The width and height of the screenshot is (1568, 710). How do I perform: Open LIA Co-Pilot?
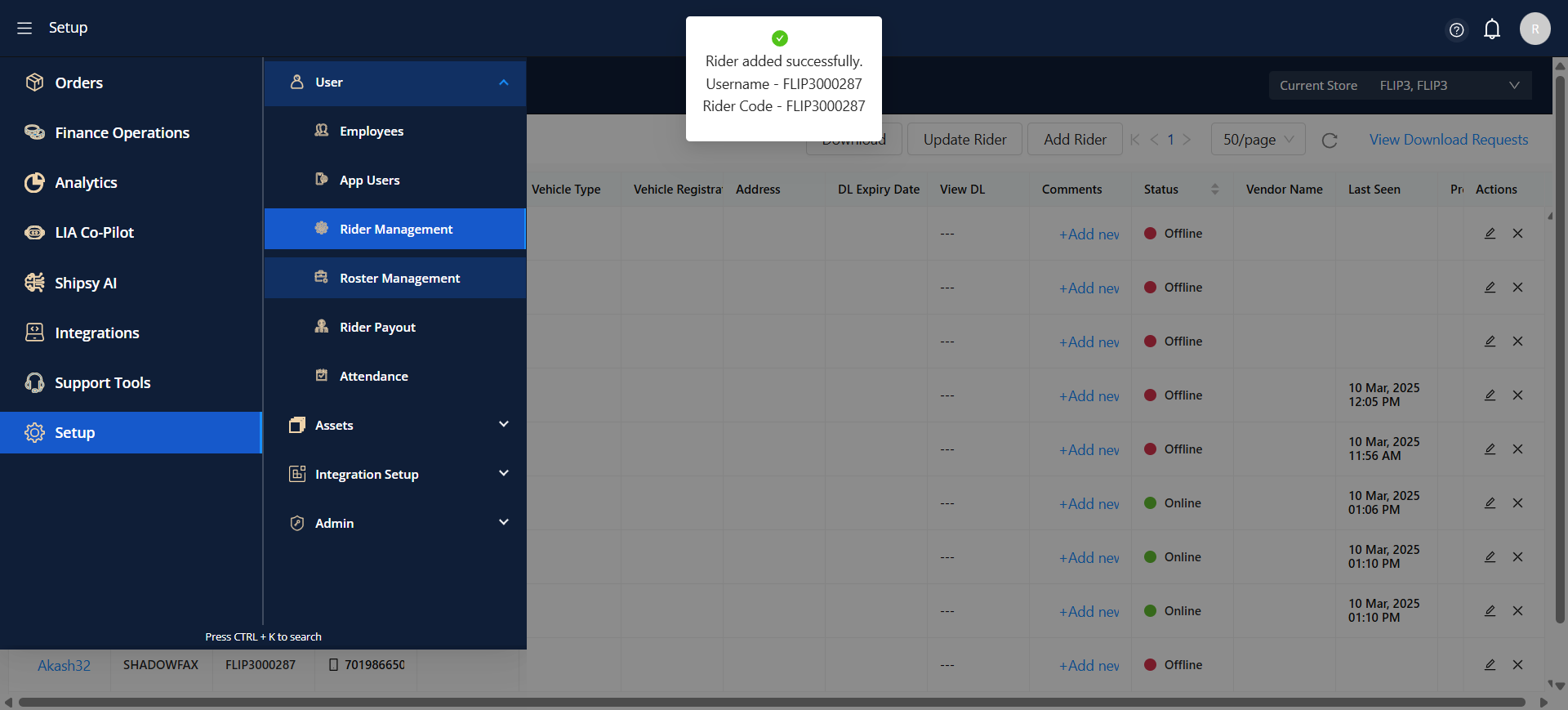coord(131,232)
